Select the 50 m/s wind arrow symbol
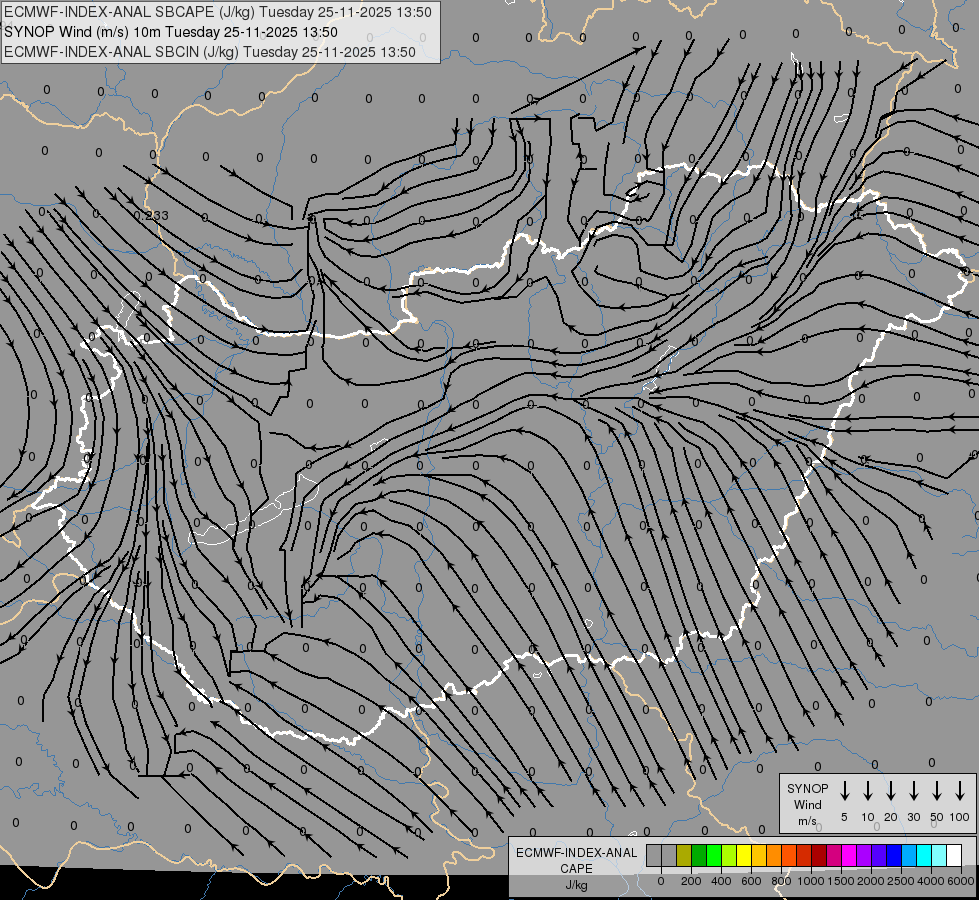Viewport: 979px width, 900px height. tap(937, 791)
